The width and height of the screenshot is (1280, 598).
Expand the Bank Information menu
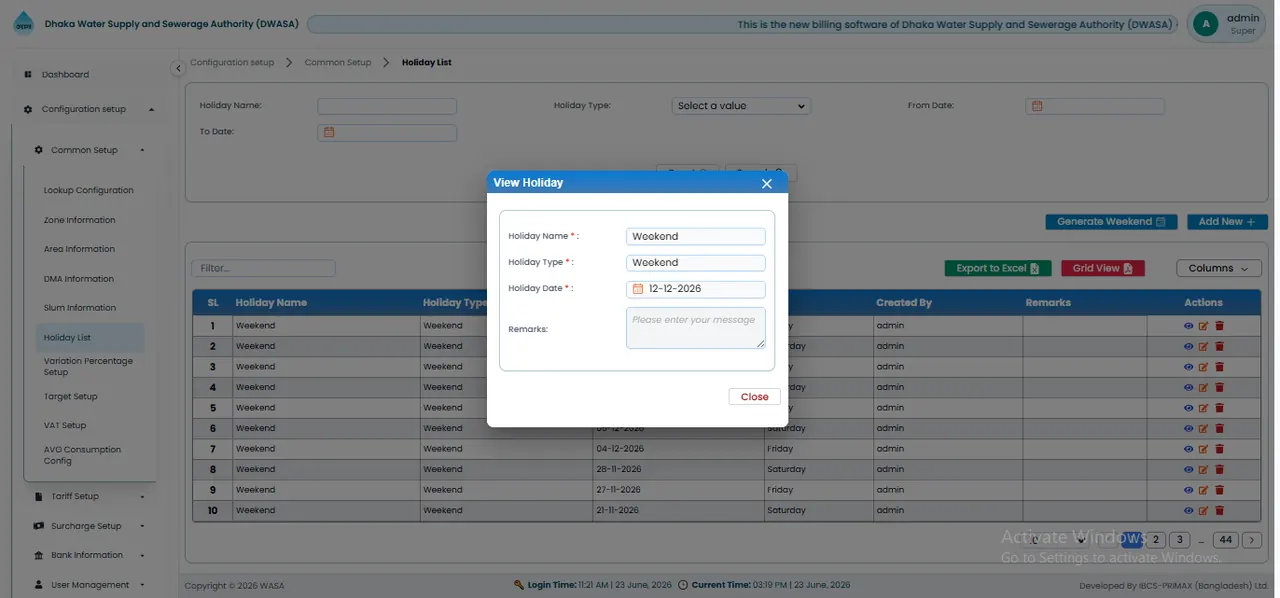(89, 555)
